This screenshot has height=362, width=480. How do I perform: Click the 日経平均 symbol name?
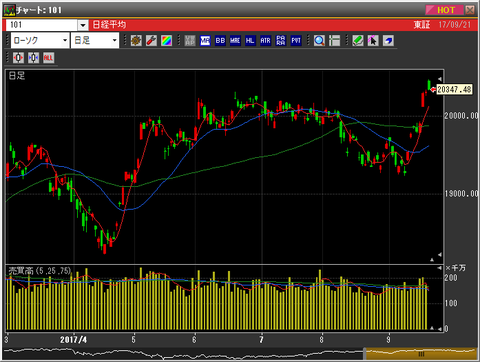coord(109,25)
